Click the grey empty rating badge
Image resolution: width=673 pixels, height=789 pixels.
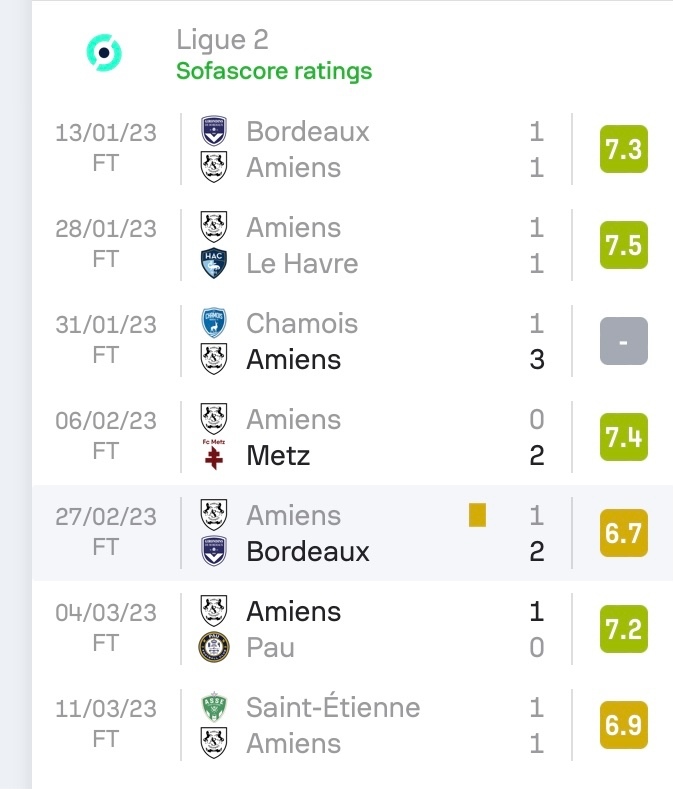[x=624, y=341]
